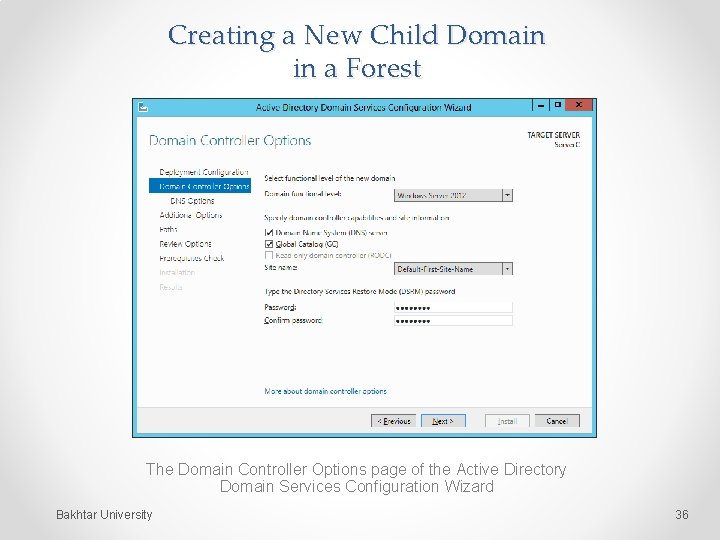
Task: Select Installation step in sidebar
Action: 177,272
